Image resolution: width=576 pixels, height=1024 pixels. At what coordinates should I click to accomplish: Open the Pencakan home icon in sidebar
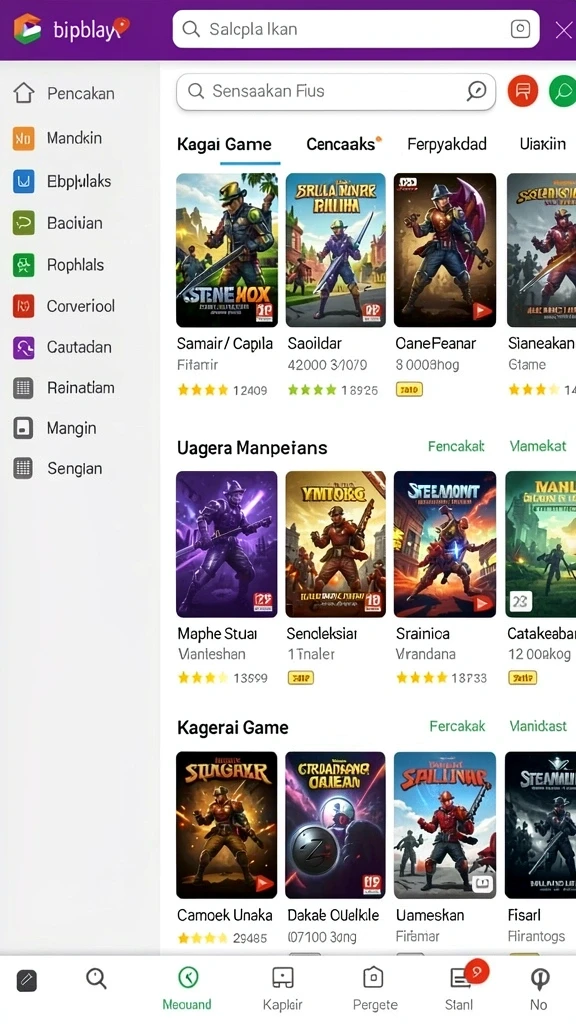pyautogui.click(x=24, y=93)
